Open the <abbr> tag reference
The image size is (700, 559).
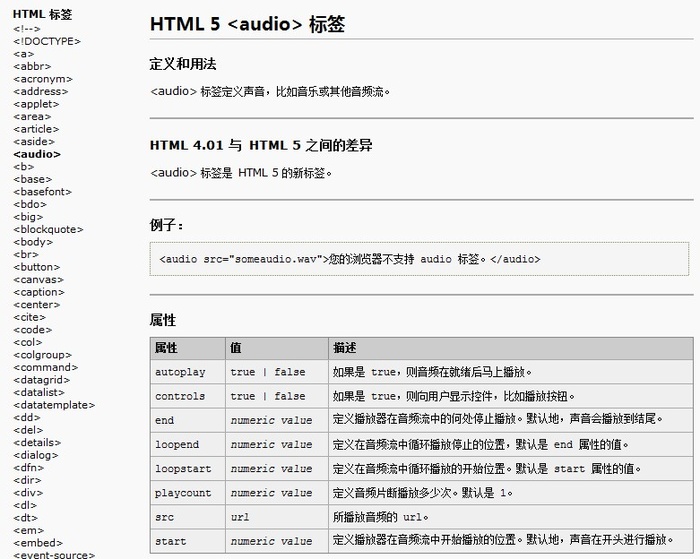[32, 66]
